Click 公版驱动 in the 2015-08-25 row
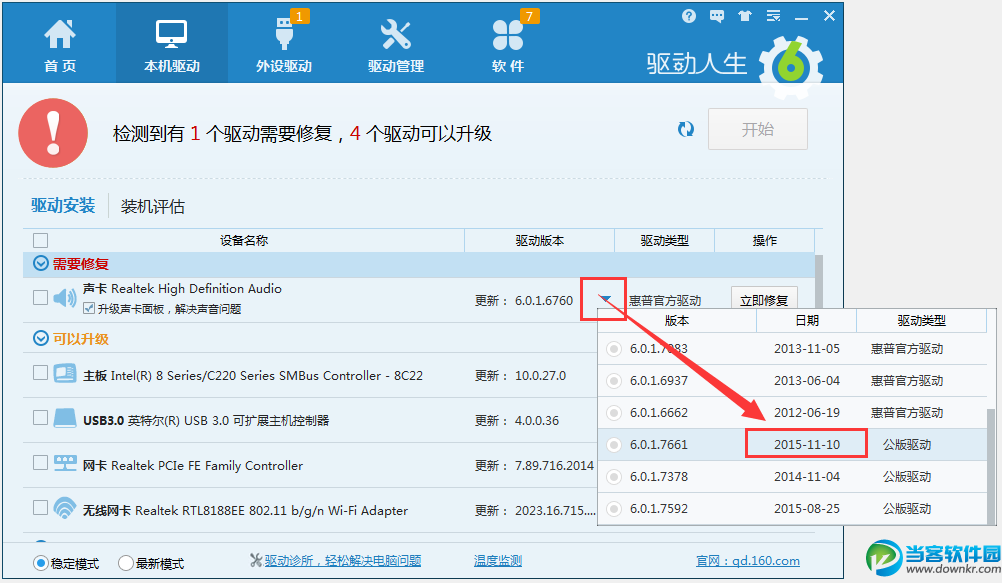 pyautogui.click(x=907, y=508)
